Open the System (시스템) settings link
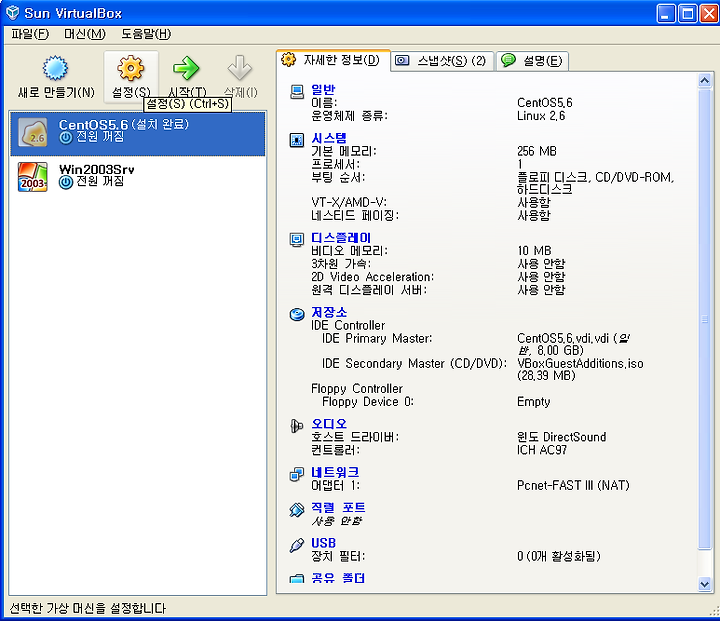Viewport: 720px width, 621px height. (x=329, y=138)
